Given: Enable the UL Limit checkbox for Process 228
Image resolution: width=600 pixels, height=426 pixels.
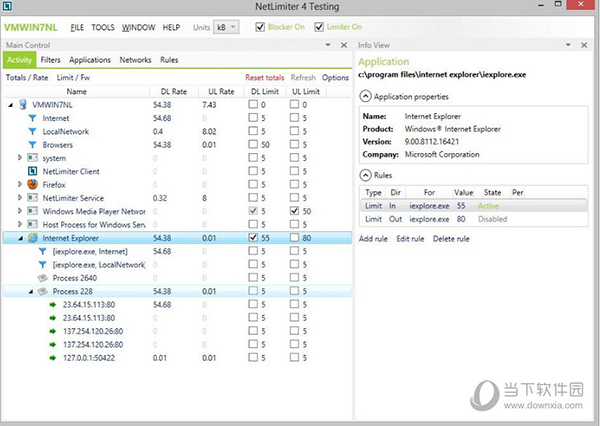Looking at the screenshot, I should click(294, 291).
